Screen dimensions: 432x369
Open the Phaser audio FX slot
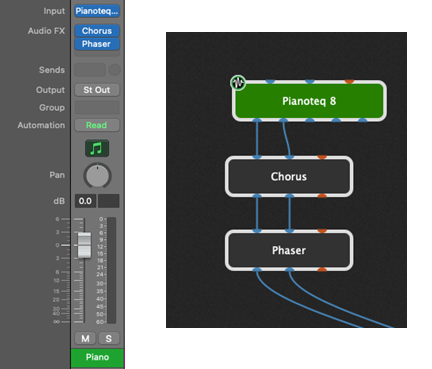coord(97,44)
